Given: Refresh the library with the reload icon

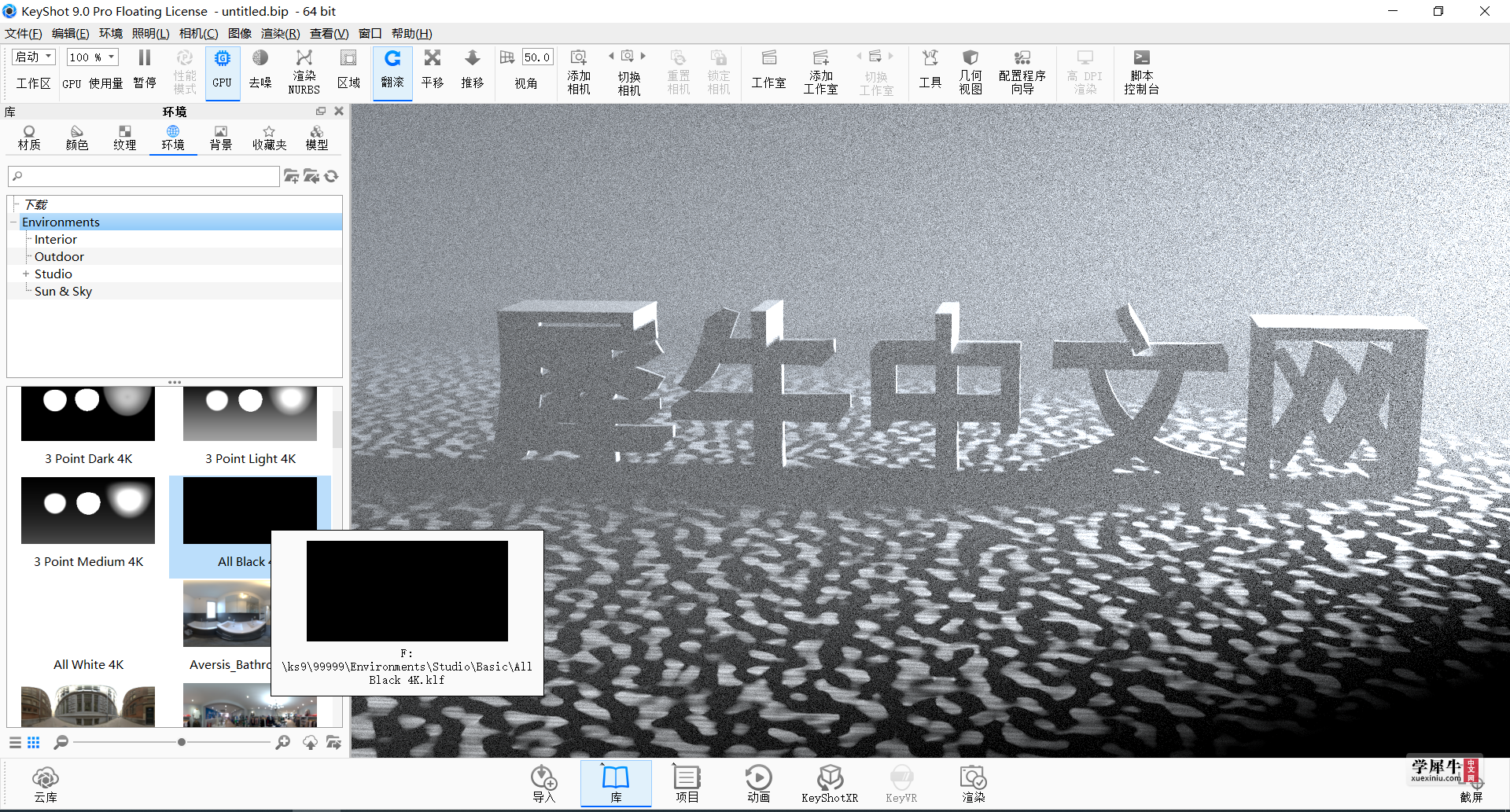Looking at the screenshot, I should coord(332,176).
